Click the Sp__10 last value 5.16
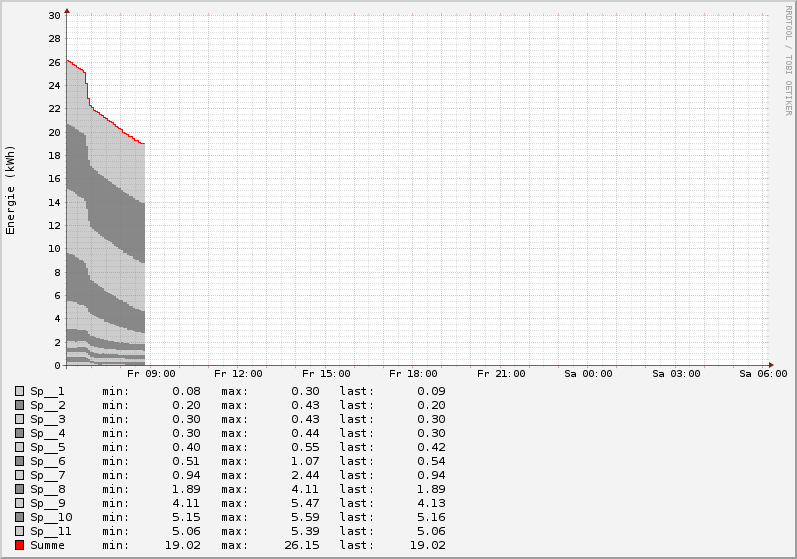 [x=429, y=517]
